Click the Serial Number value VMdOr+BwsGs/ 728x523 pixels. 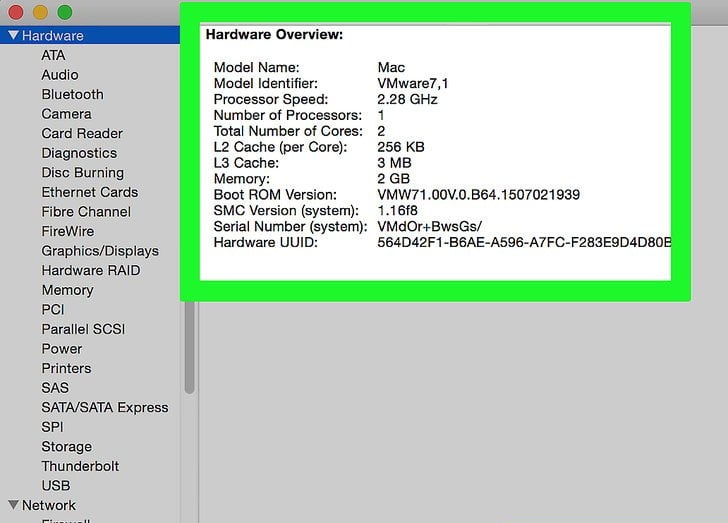tap(429, 227)
